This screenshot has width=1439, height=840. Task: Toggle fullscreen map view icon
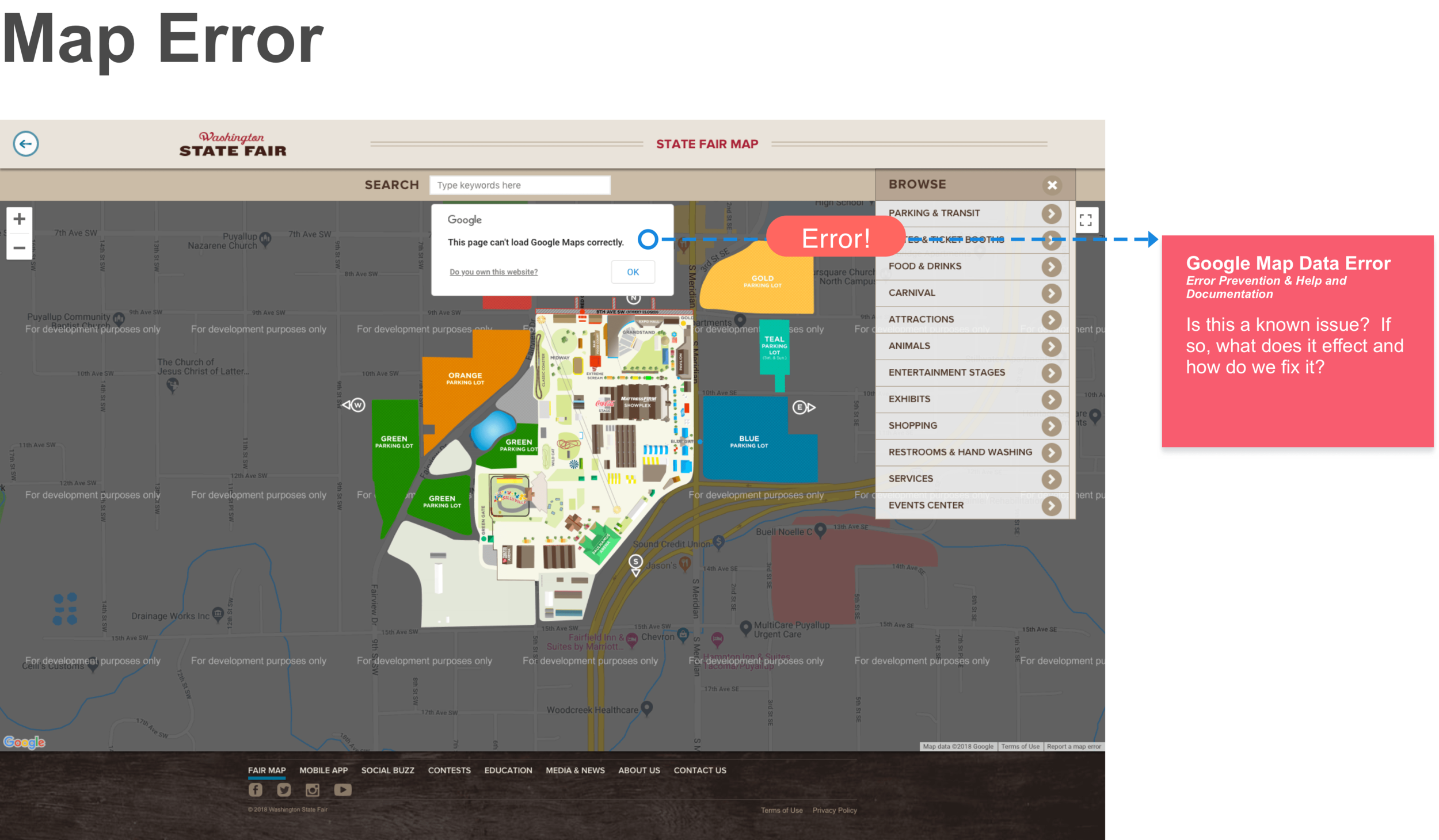(1086, 220)
